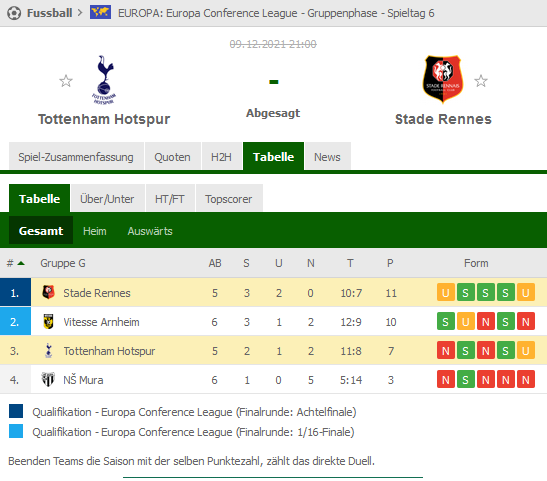Click NŠ Mura logo in table
Image resolution: width=547 pixels, height=481 pixels.
(48, 379)
